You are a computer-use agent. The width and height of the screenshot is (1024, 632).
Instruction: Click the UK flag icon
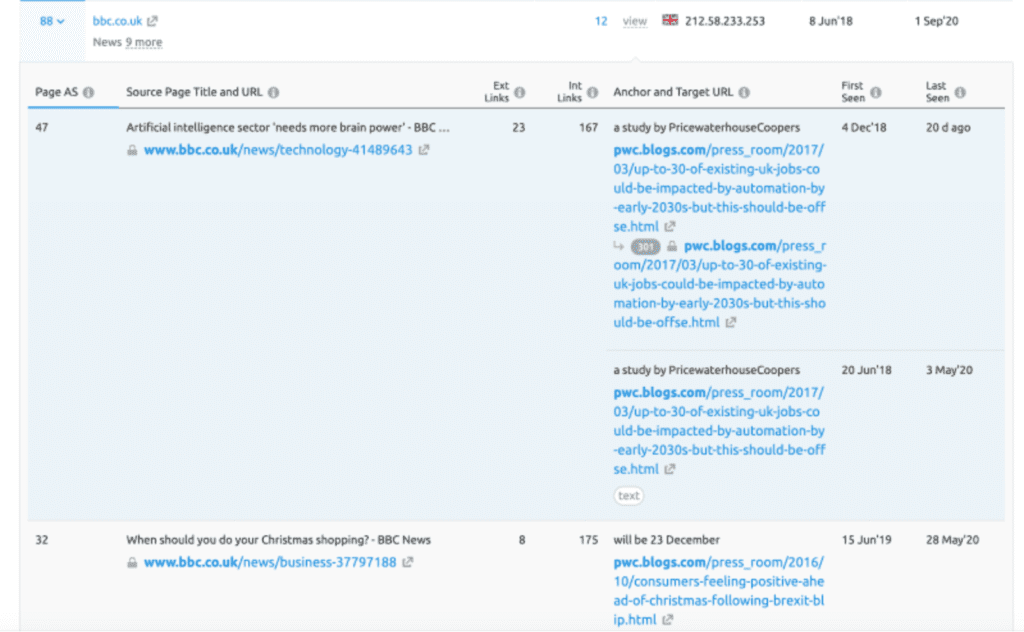pyautogui.click(x=670, y=20)
